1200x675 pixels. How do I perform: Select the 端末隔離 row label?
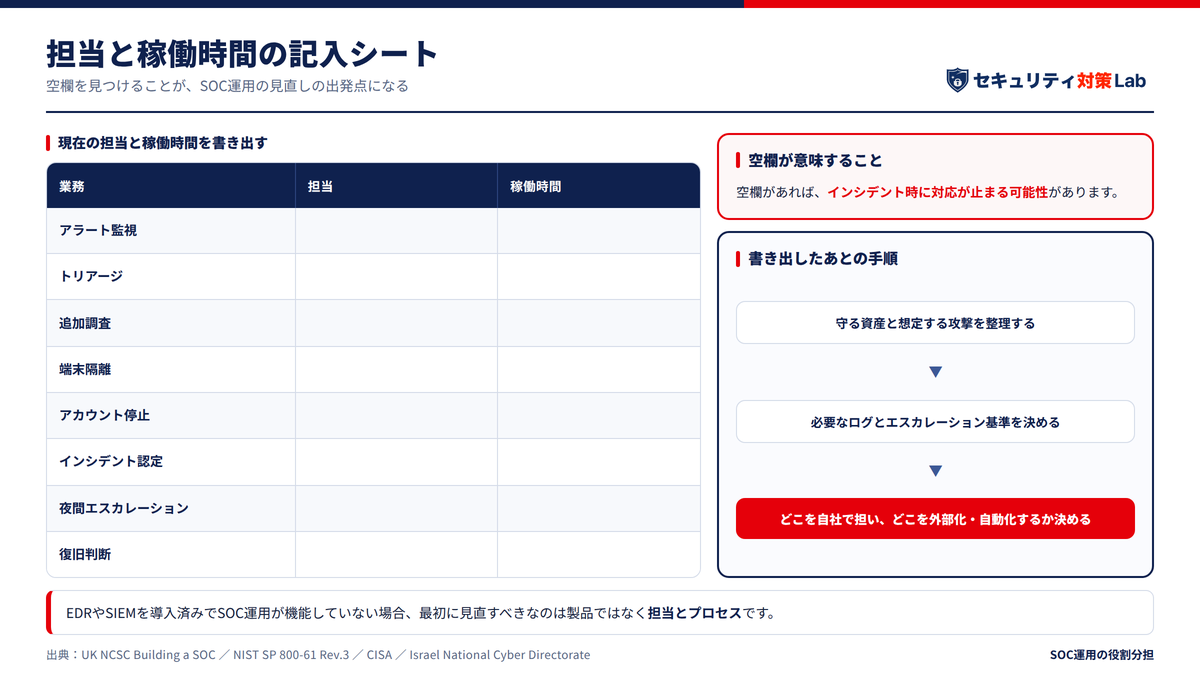pos(85,369)
